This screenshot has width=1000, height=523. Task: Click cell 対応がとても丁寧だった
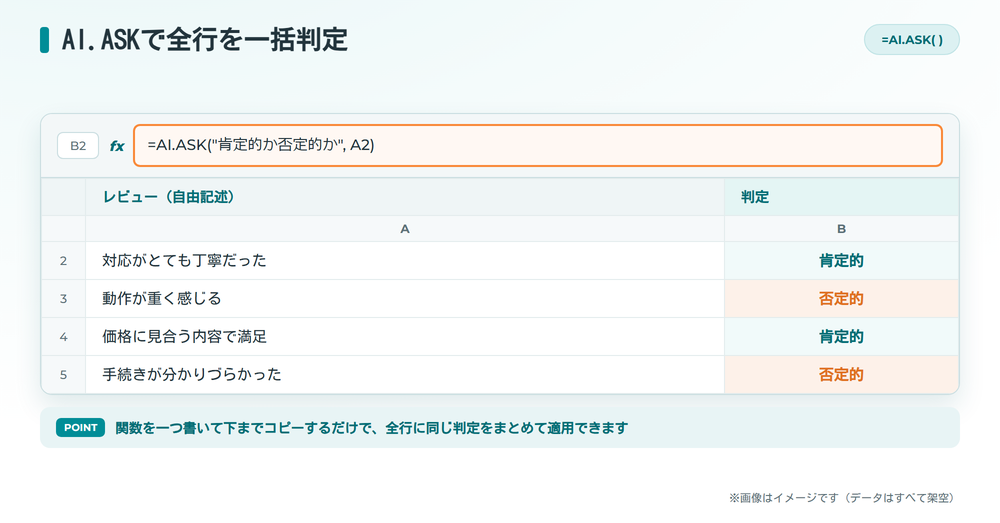(405, 261)
